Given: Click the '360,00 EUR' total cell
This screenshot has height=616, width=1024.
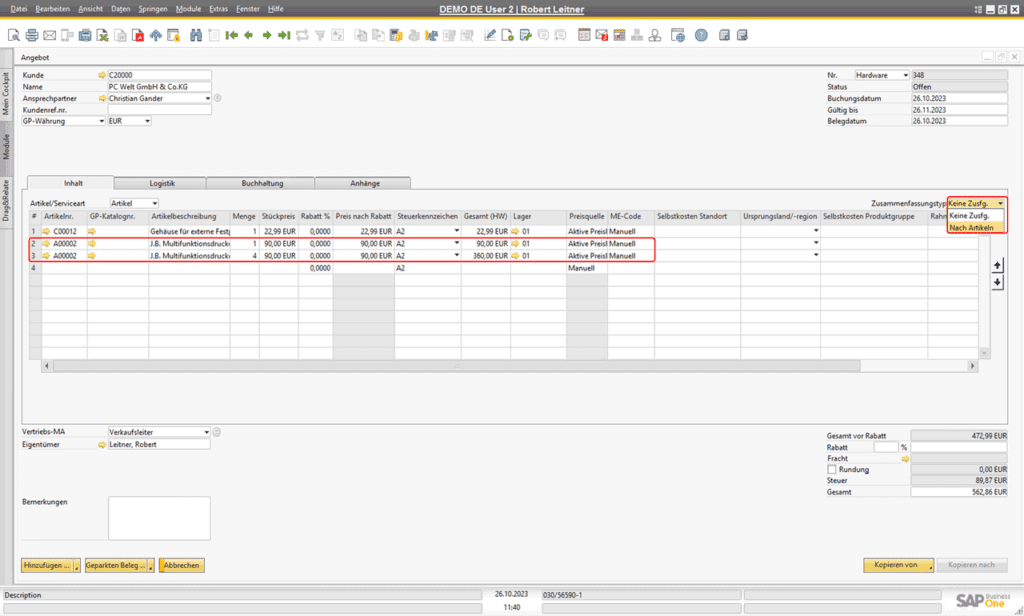Looking at the screenshot, I should 485,256.
